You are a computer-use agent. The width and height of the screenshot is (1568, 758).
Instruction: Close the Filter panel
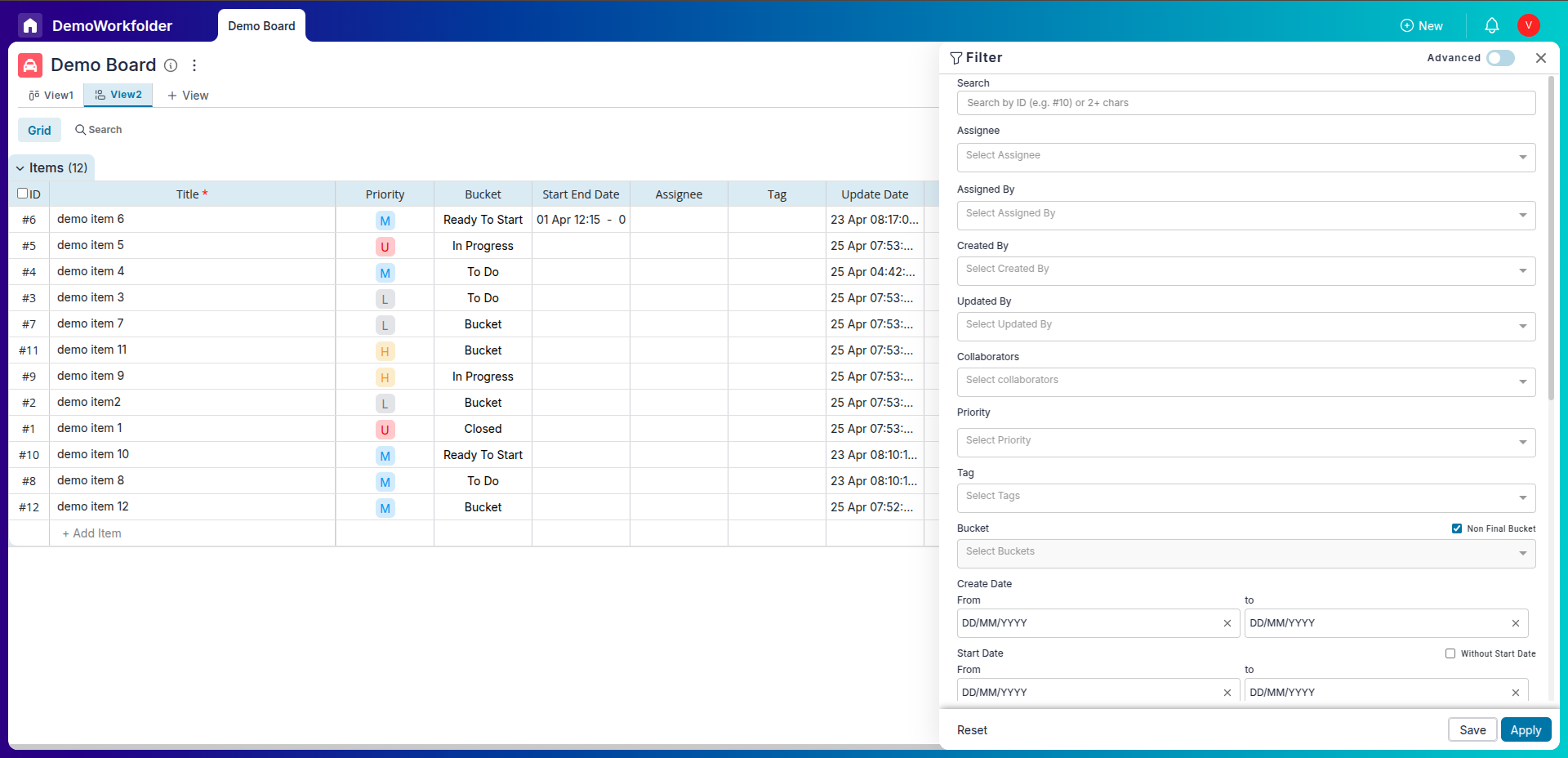pyautogui.click(x=1541, y=58)
